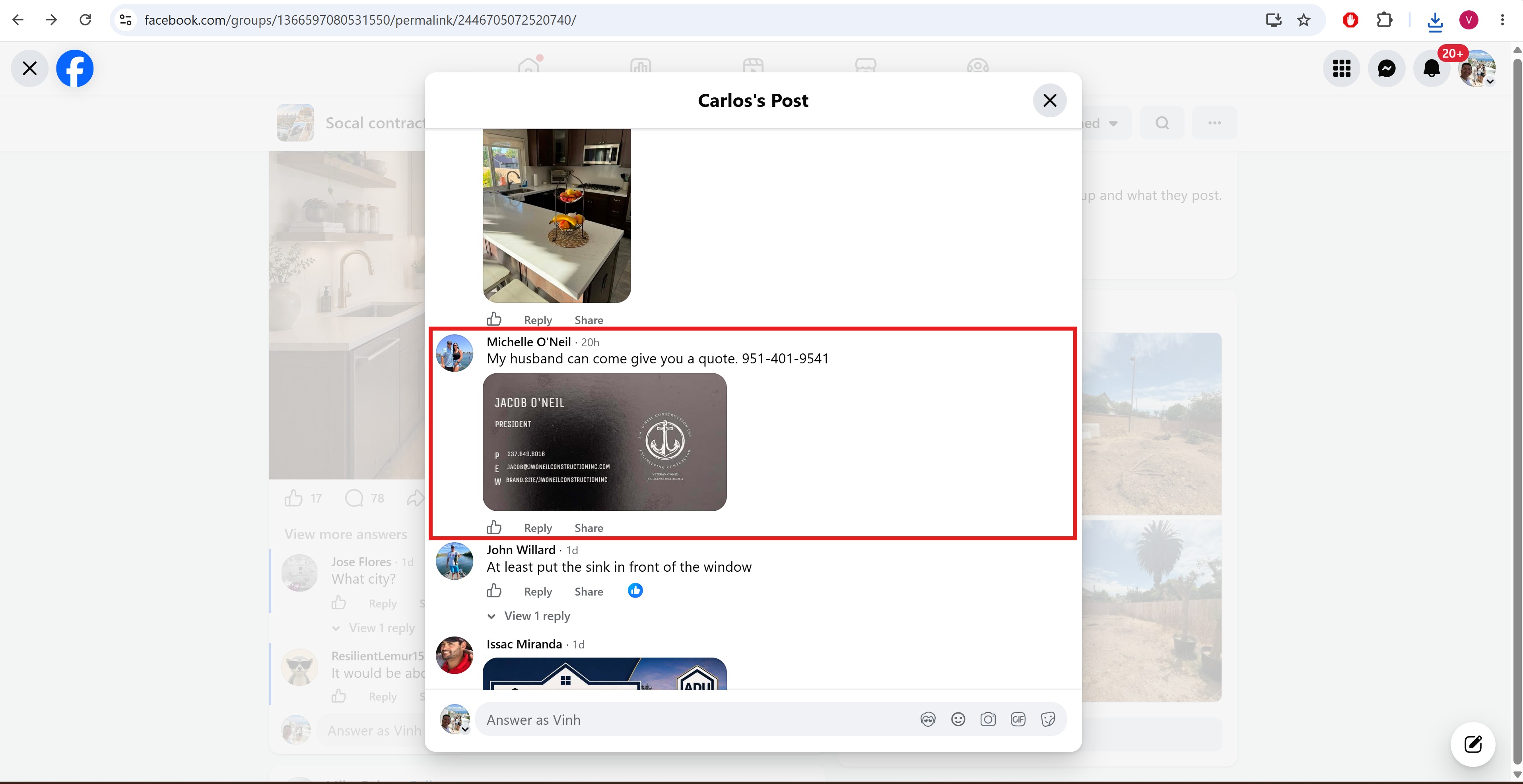Open Notifications bell

1432,69
